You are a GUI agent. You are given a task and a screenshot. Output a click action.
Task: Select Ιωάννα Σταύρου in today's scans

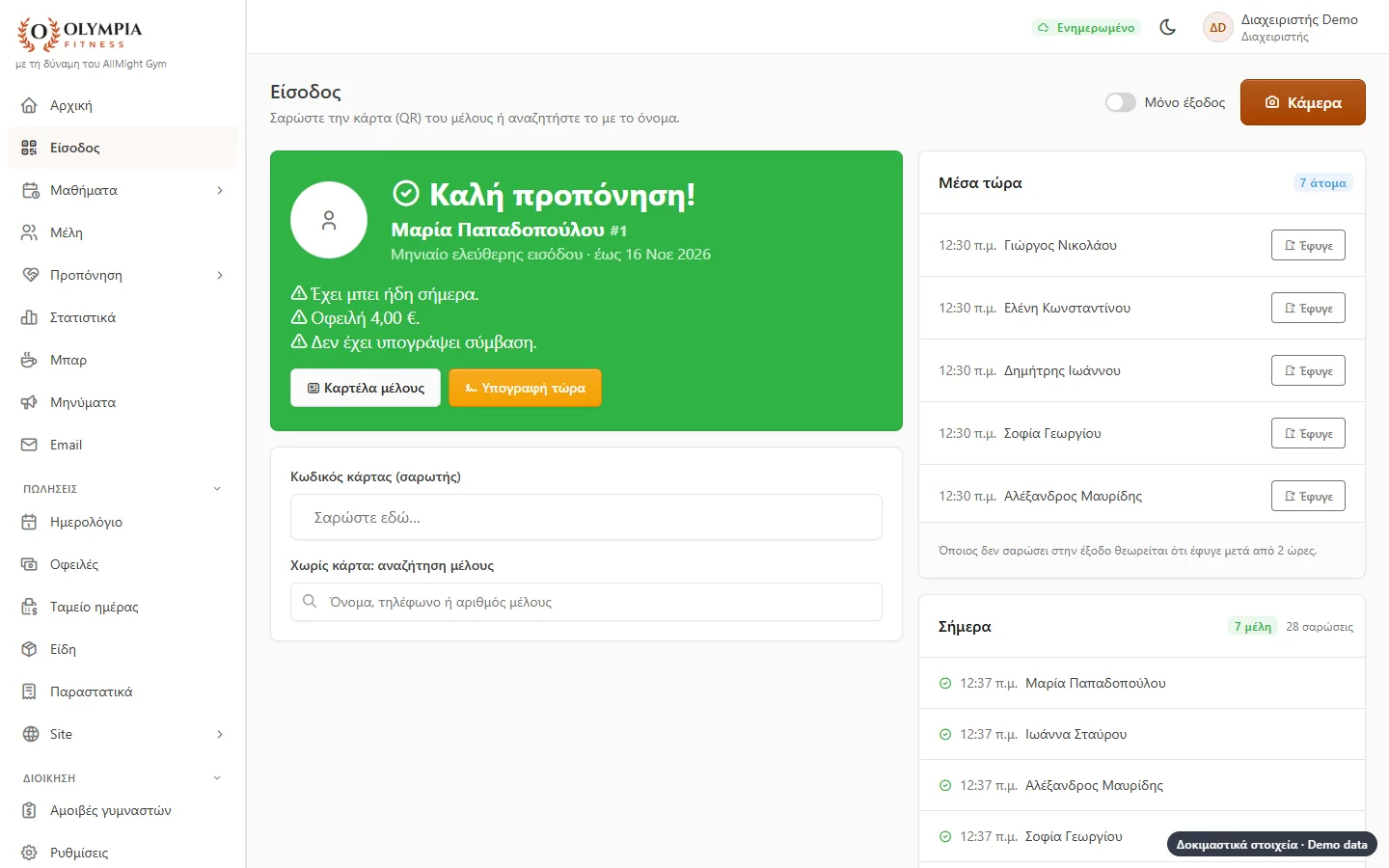pyautogui.click(x=1142, y=734)
